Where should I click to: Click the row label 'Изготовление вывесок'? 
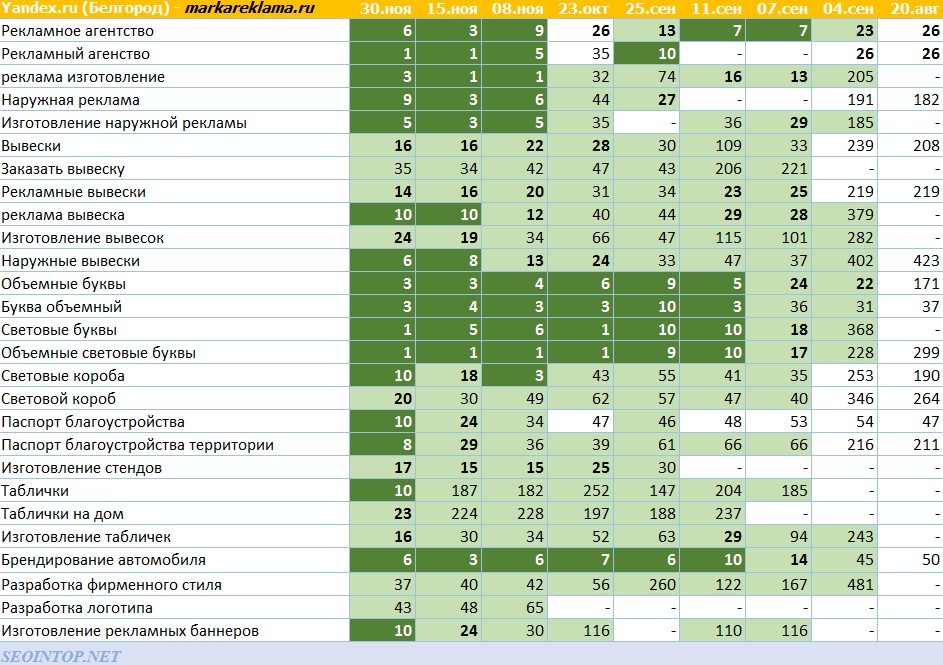(x=82, y=238)
